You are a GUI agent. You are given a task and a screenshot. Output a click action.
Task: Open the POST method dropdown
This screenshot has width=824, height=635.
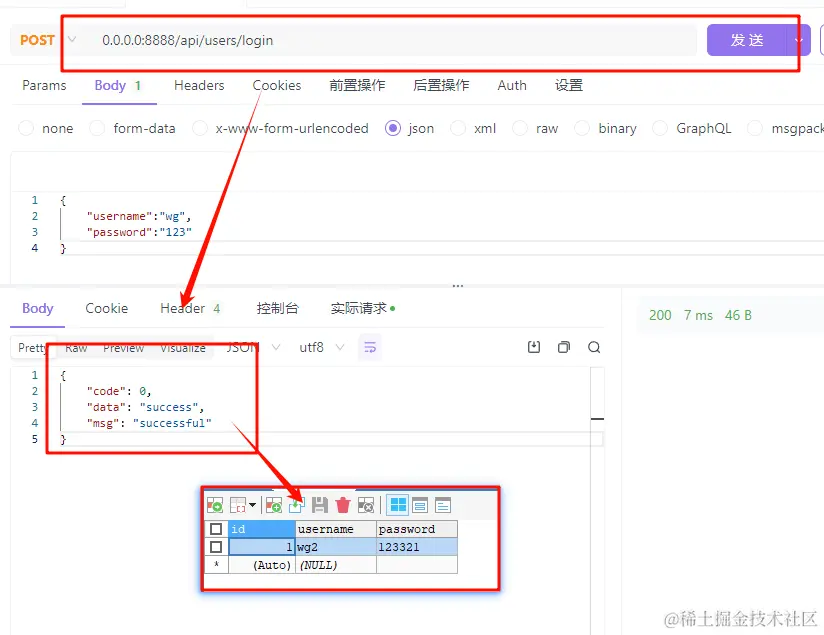pyautogui.click(x=48, y=40)
